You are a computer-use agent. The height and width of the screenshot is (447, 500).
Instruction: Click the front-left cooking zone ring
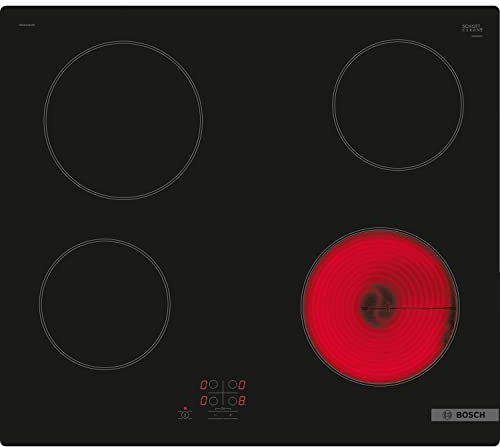click(105, 304)
